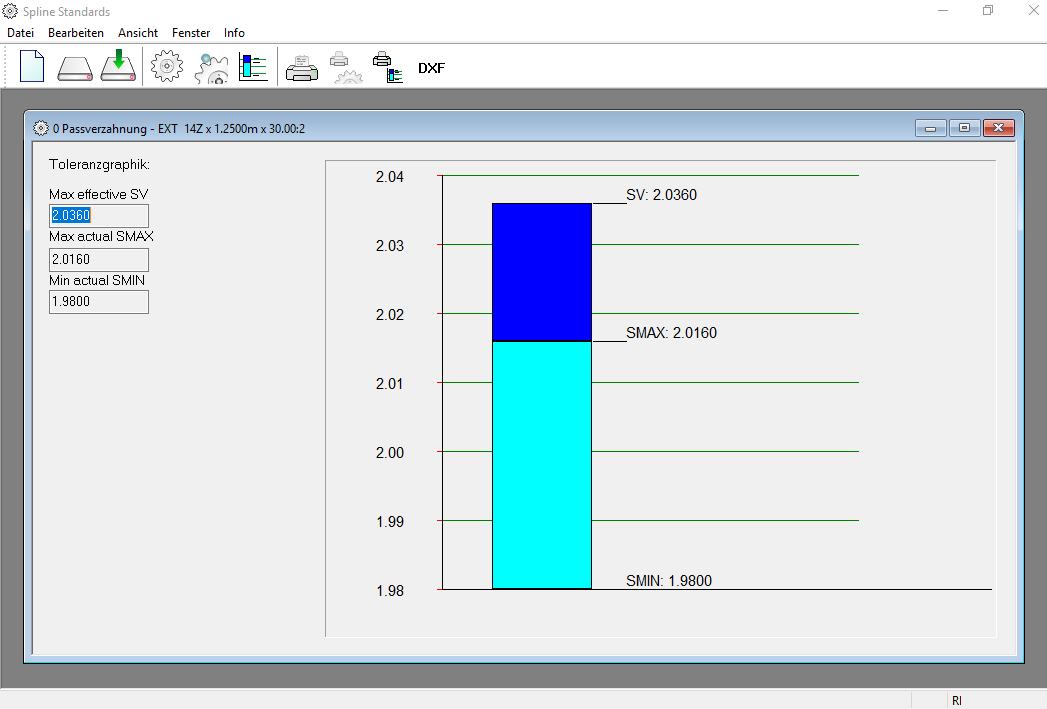
Task: Export drawing with the DXF button
Action: click(431, 68)
